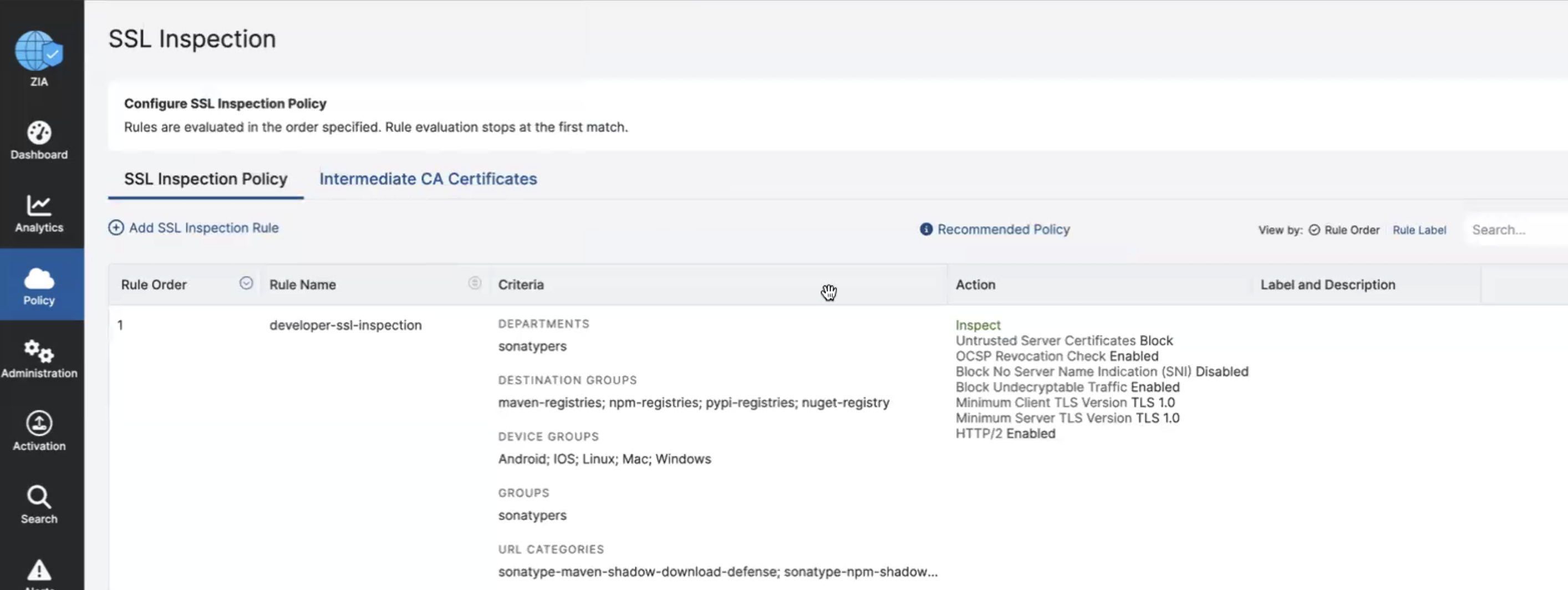Viewport: 1568px width, 590px height.
Task: Open the Recommended Policy link
Action: point(1003,230)
